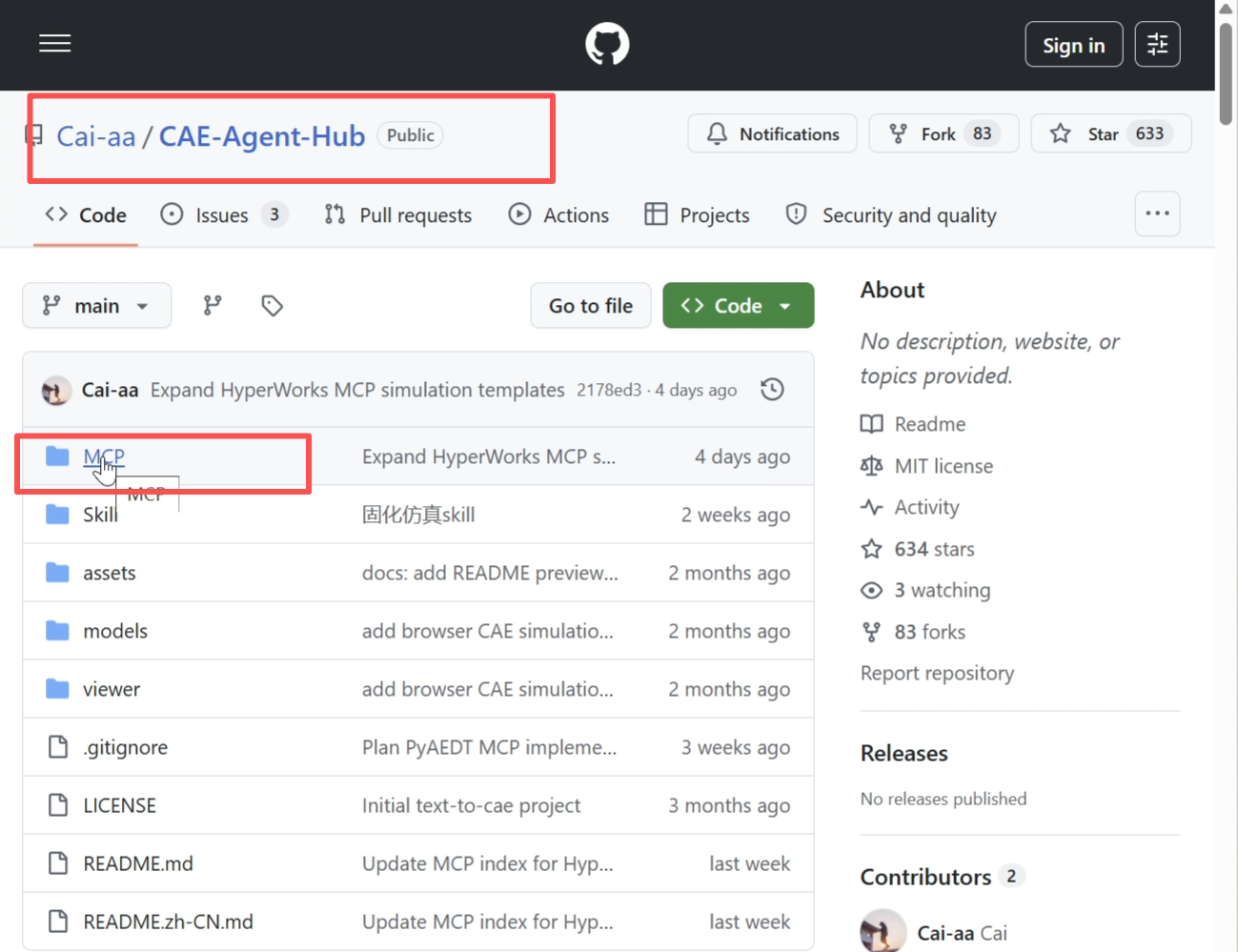Click Report repository link
Viewport: 1238px width, 952px height.
pyautogui.click(x=937, y=673)
